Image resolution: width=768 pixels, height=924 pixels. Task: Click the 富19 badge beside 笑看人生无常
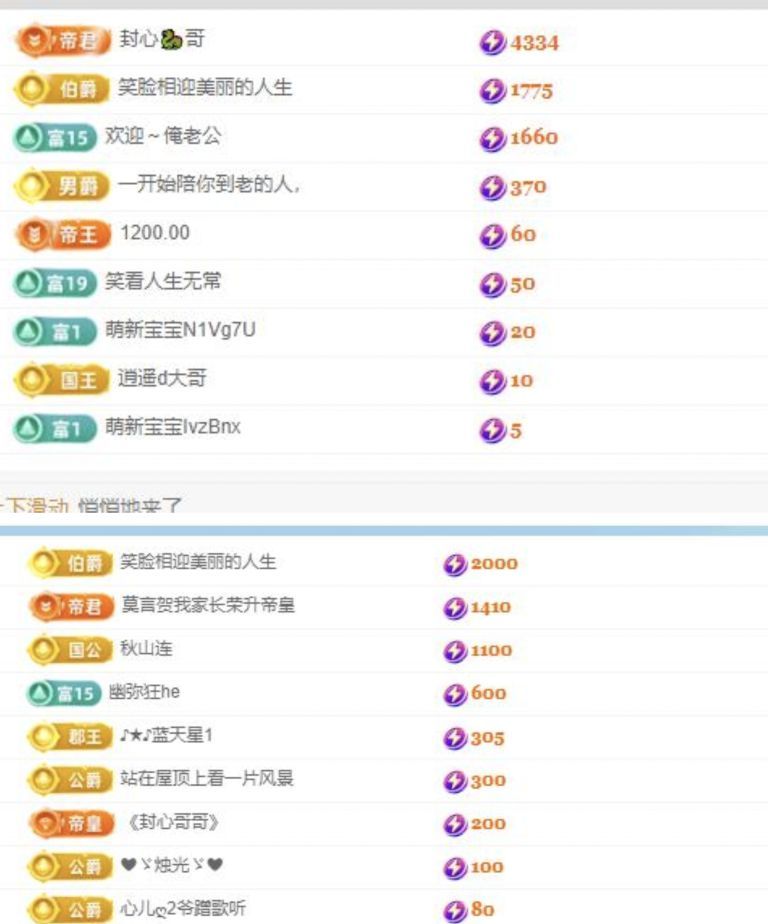55,283
